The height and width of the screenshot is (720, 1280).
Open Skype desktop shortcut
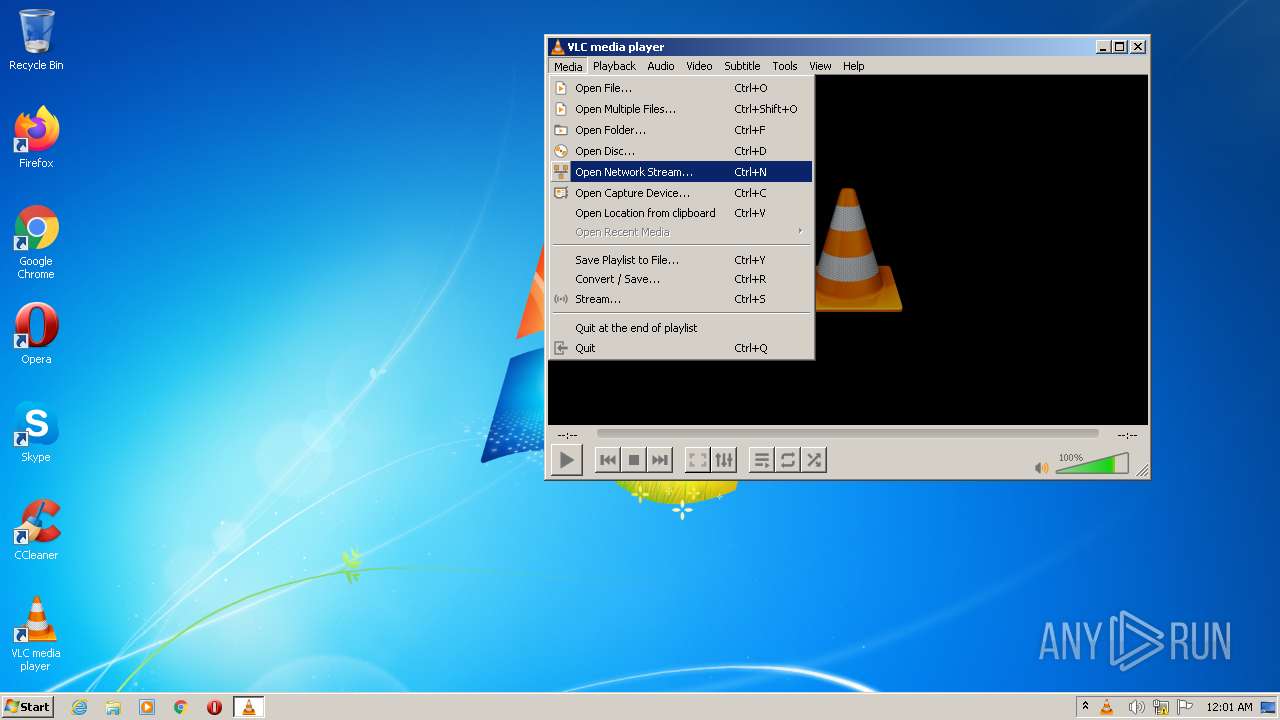coord(36,432)
